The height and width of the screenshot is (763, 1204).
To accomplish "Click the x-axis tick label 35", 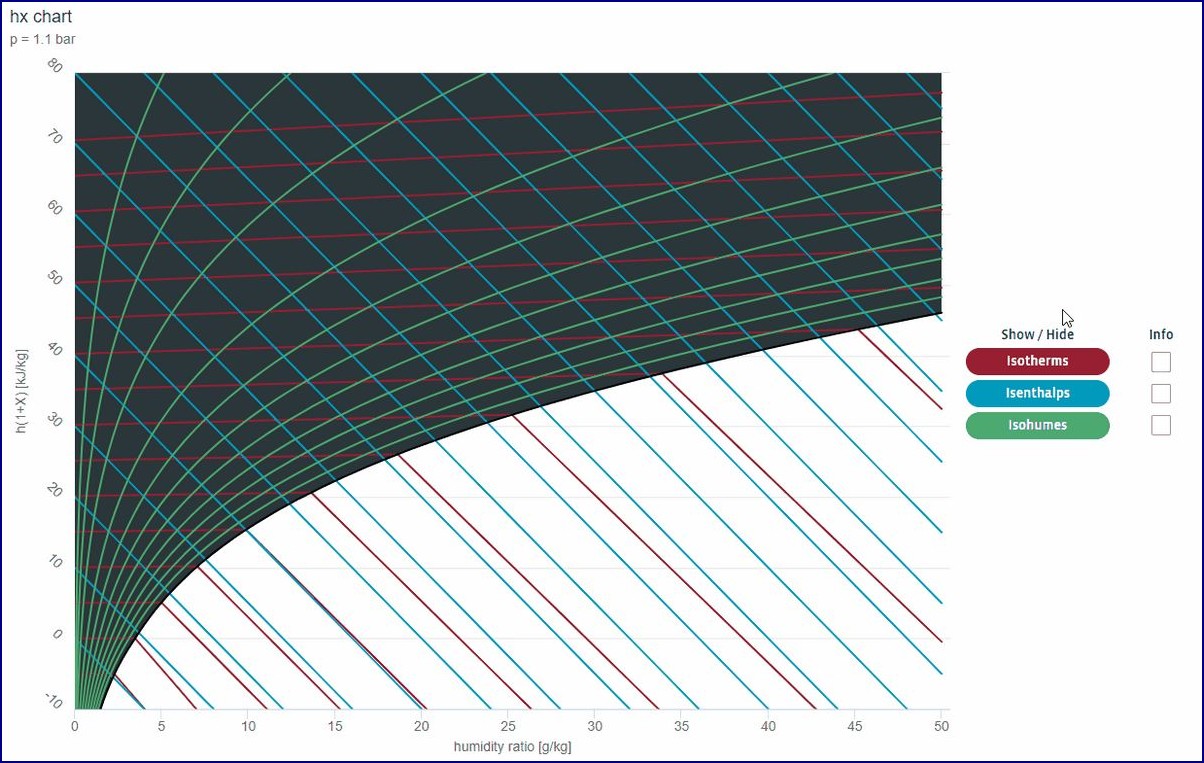I will pyautogui.click(x=681, y=726).
